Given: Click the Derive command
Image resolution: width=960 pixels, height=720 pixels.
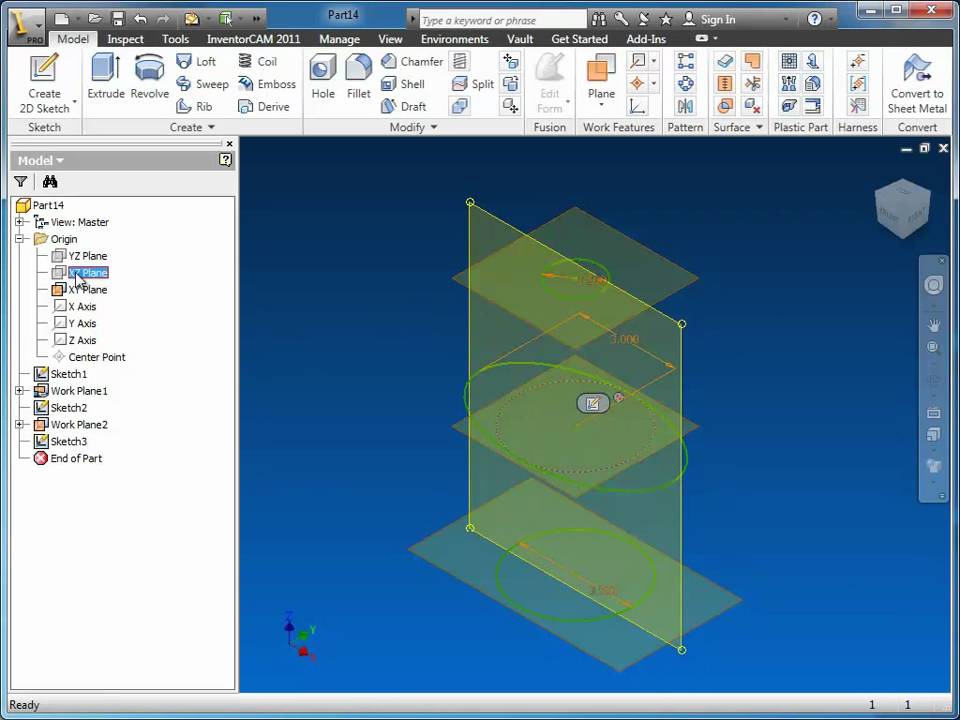Looking at the screenshot, I should [x=263, y=107].
